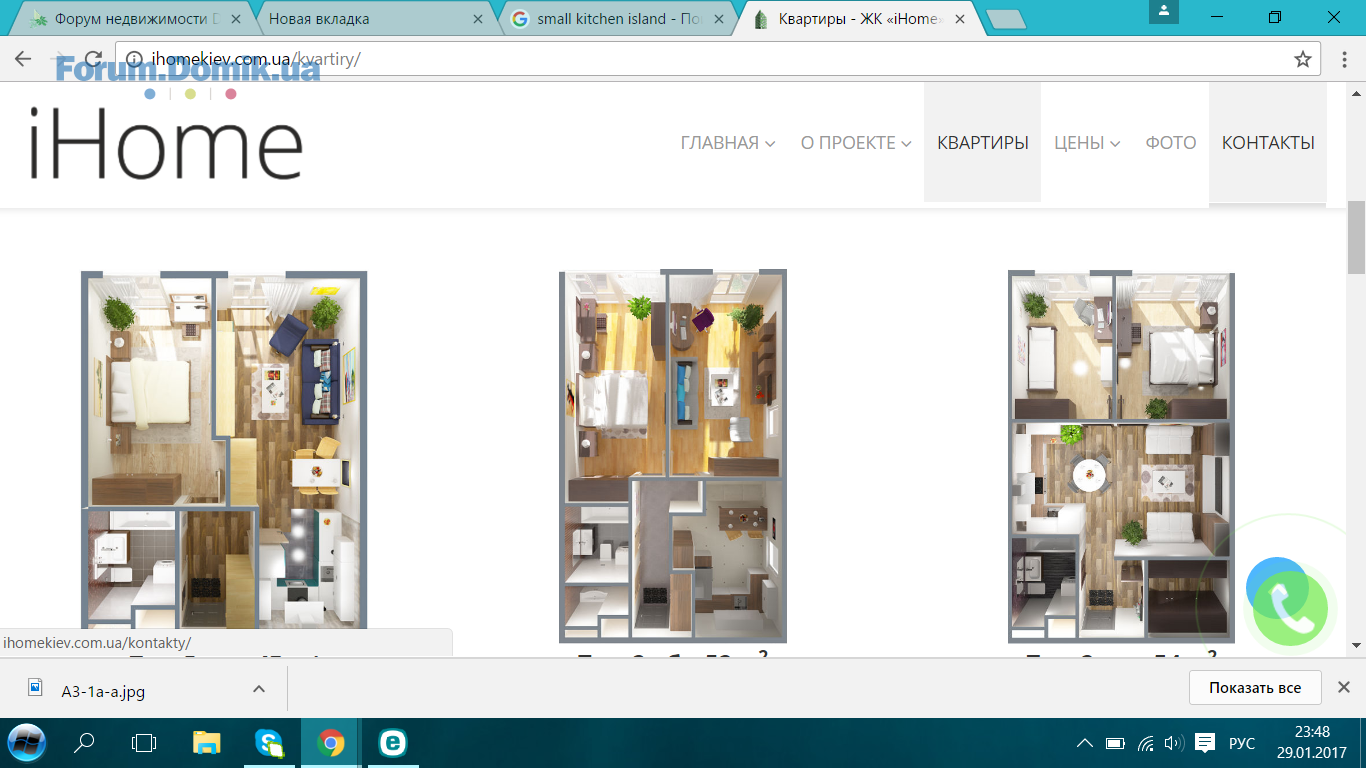Open a new browser tab
The image size is (1366, 768).
[x=1006, y=19]
